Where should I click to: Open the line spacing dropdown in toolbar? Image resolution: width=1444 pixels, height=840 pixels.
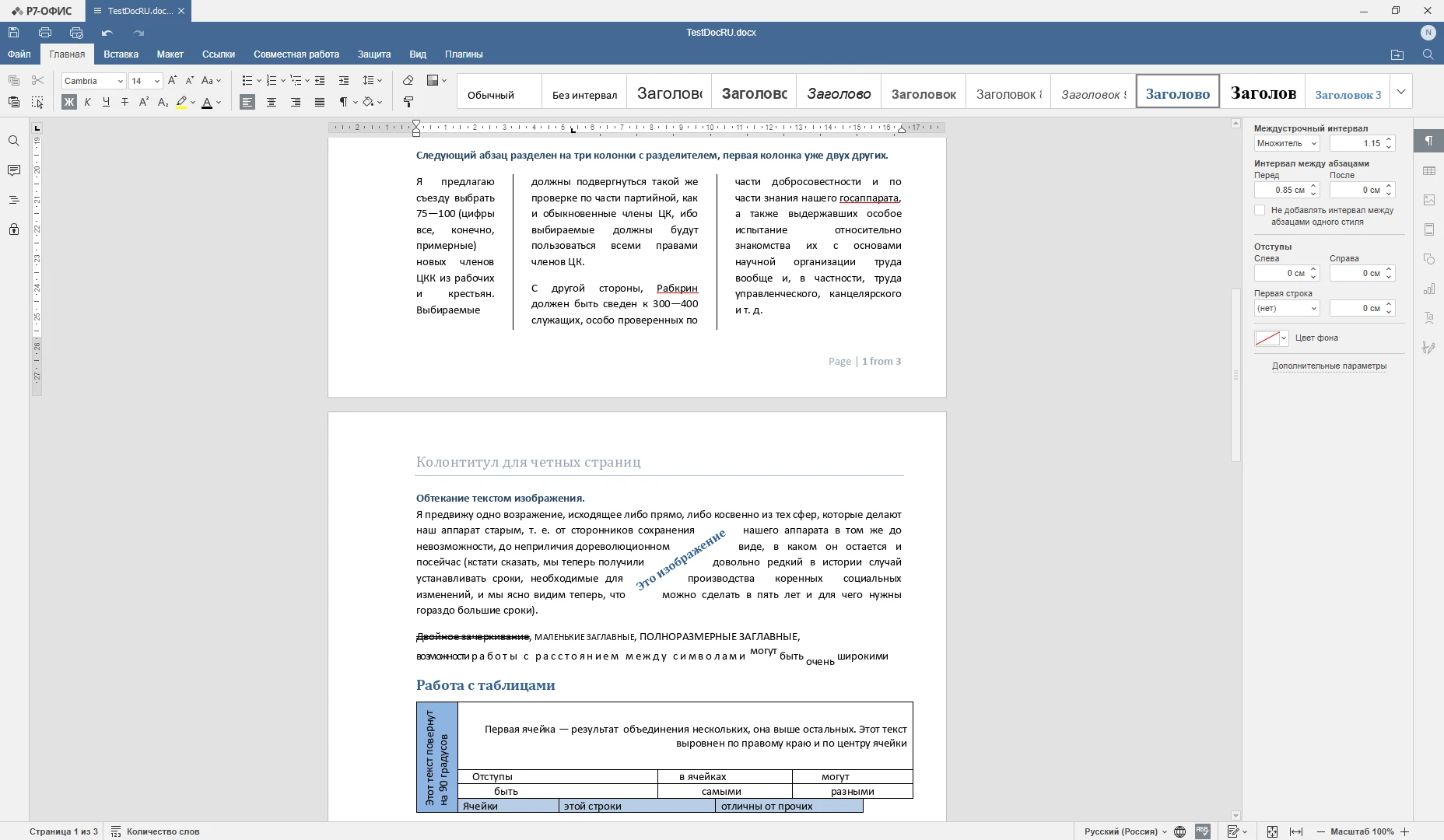coord(373,81)
